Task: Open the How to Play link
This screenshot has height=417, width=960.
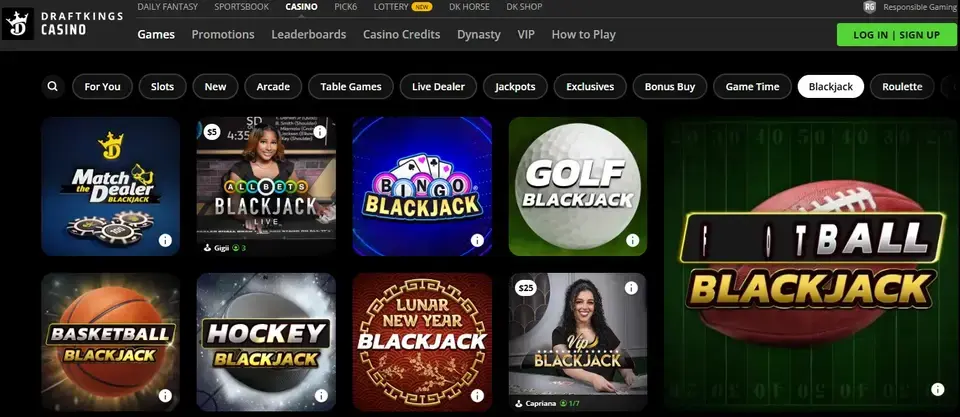Action: [583, 34]
